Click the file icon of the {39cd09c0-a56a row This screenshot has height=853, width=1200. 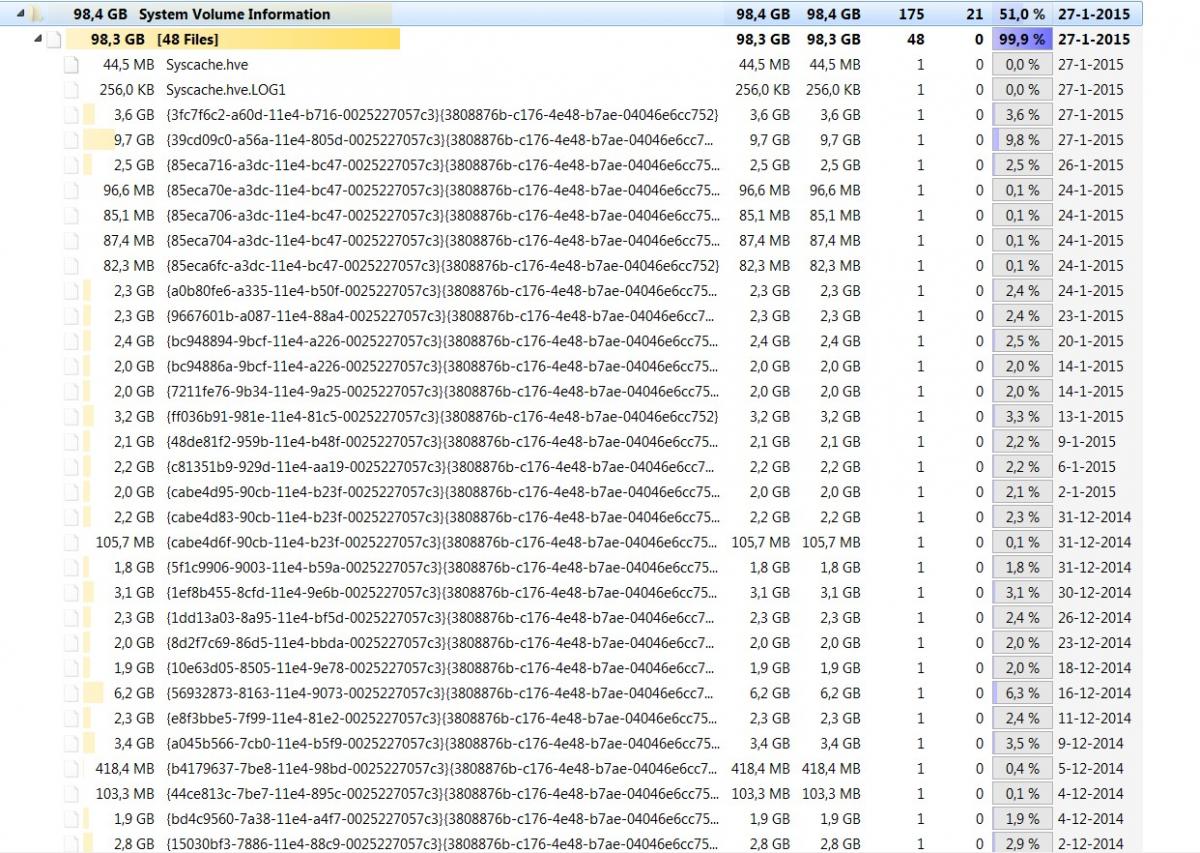pyautogui.click(x=70, y=140)
